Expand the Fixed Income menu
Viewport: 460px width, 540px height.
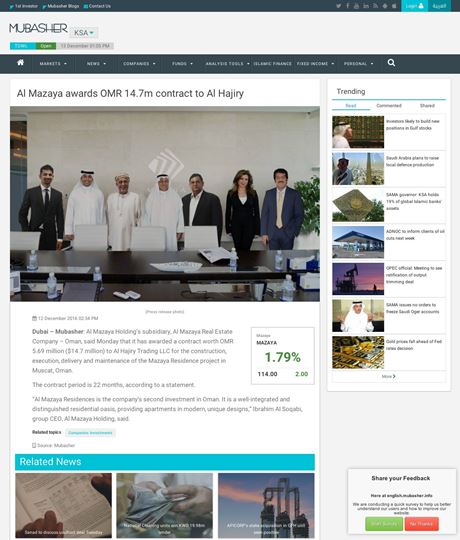click(x=315, y=64)
